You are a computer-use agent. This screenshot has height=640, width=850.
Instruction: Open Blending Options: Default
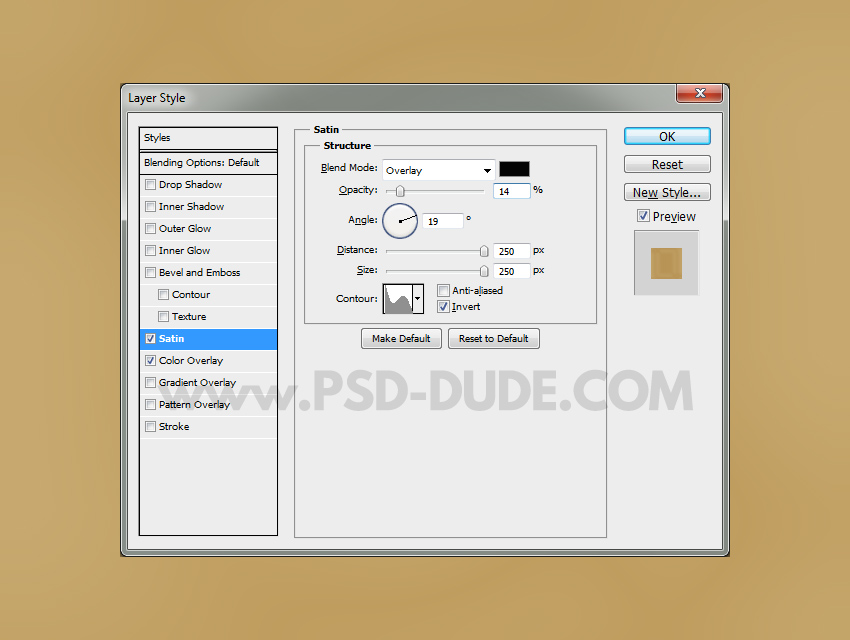tap(208, 163)
